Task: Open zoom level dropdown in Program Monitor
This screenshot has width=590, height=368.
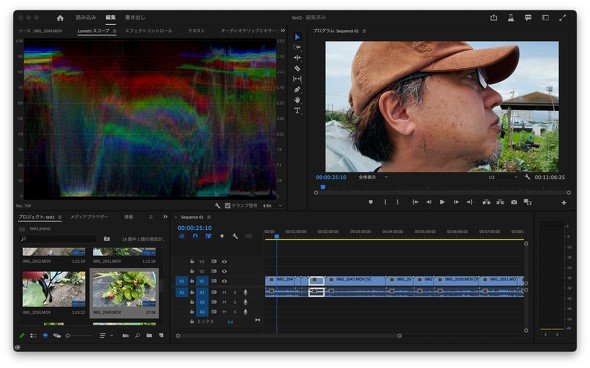Action: point(373,177)
